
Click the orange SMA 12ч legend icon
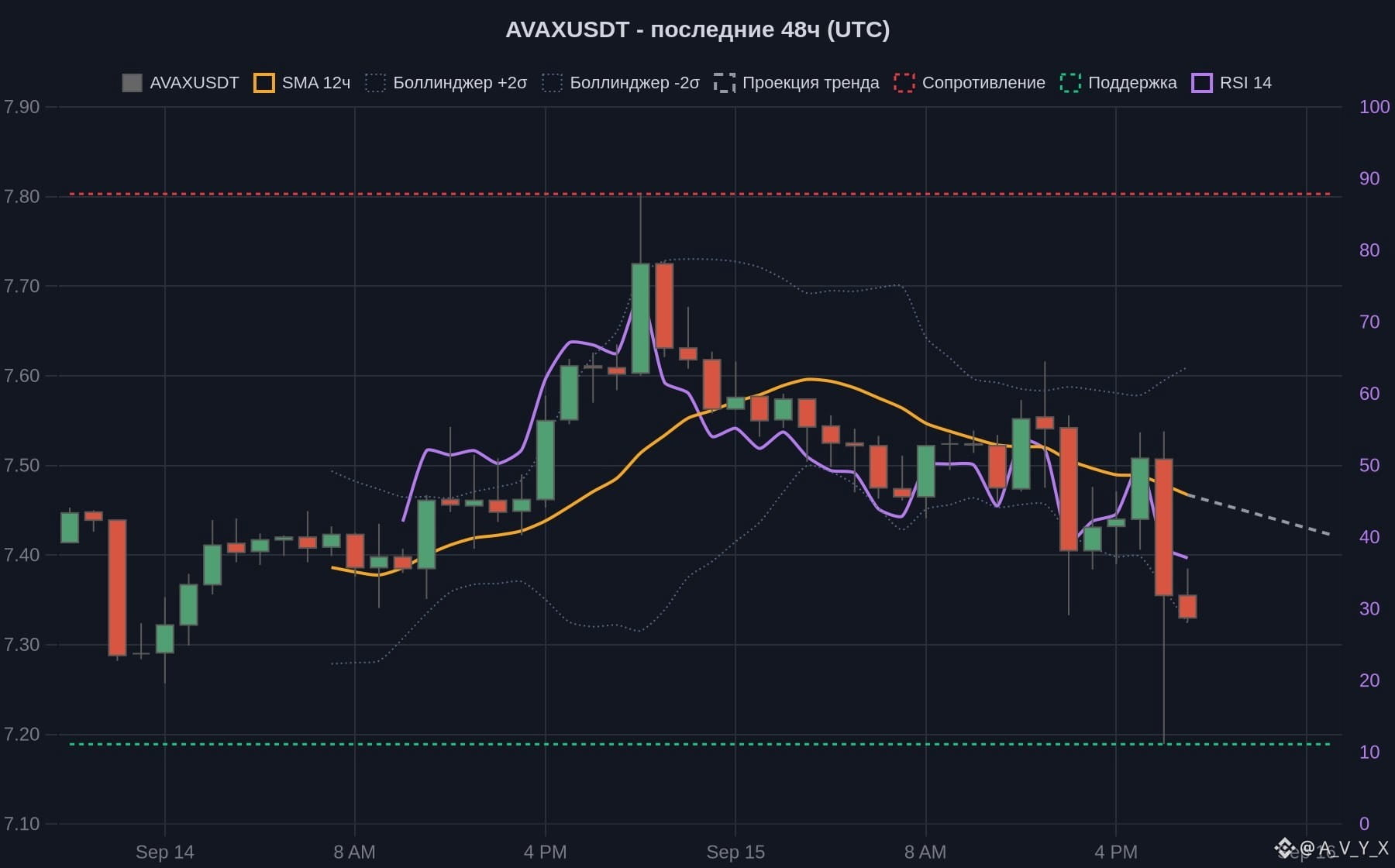pos(264,83)
